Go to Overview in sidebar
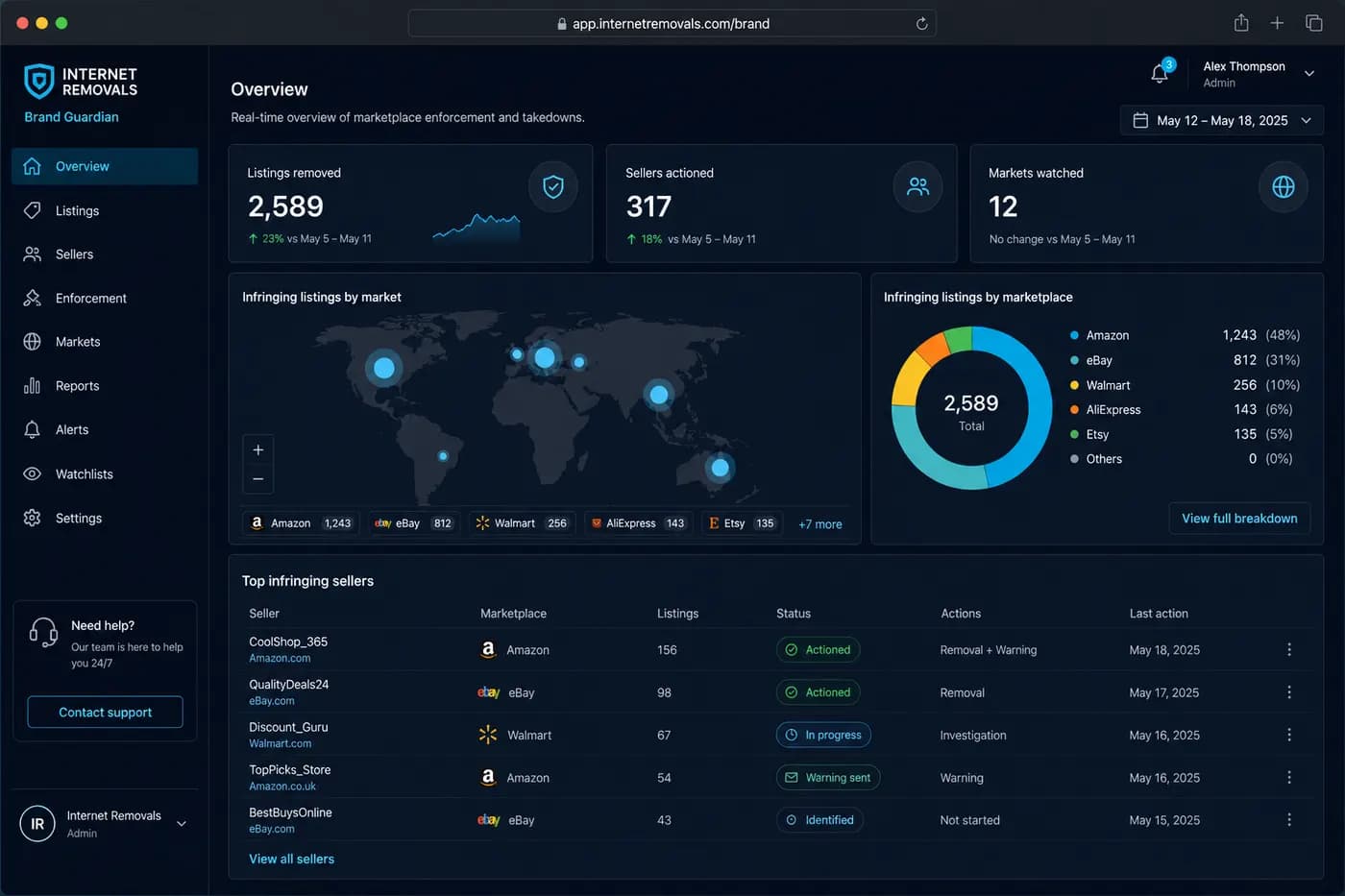 [105, 166]
